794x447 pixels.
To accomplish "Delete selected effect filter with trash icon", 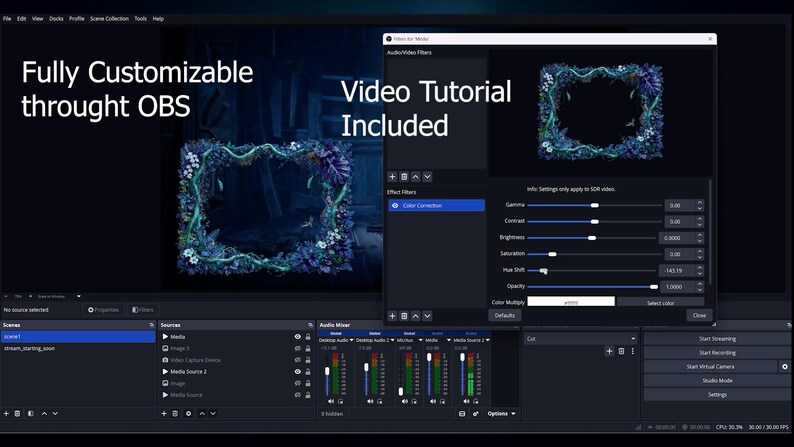I will [404, 316].
